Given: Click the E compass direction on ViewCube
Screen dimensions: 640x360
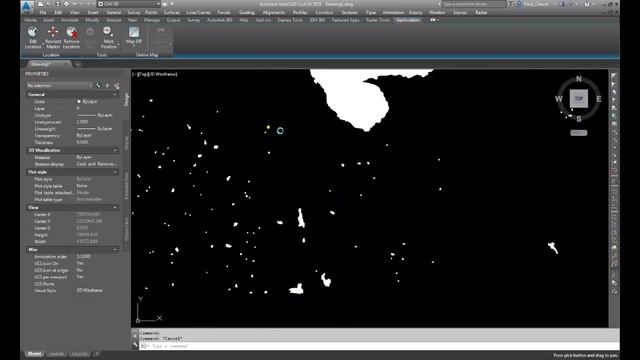Looking at the screenshot, I should coord(599,99).
